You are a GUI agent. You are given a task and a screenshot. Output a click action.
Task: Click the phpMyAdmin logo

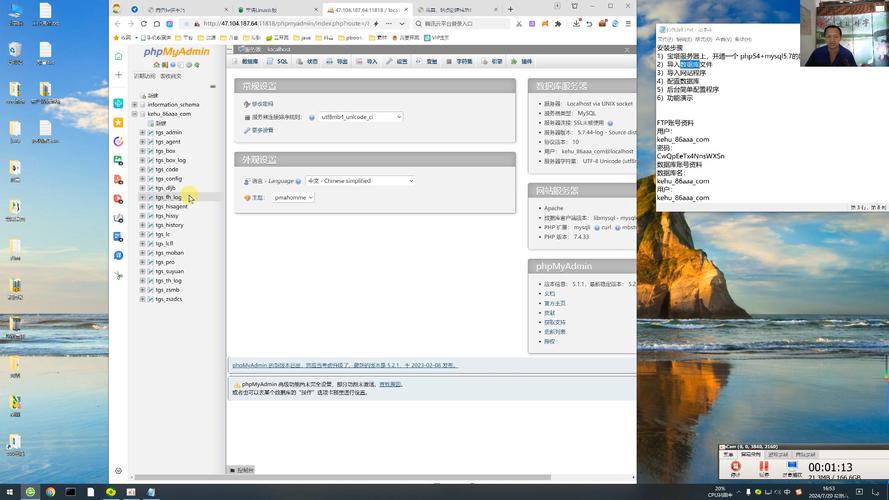176,52
